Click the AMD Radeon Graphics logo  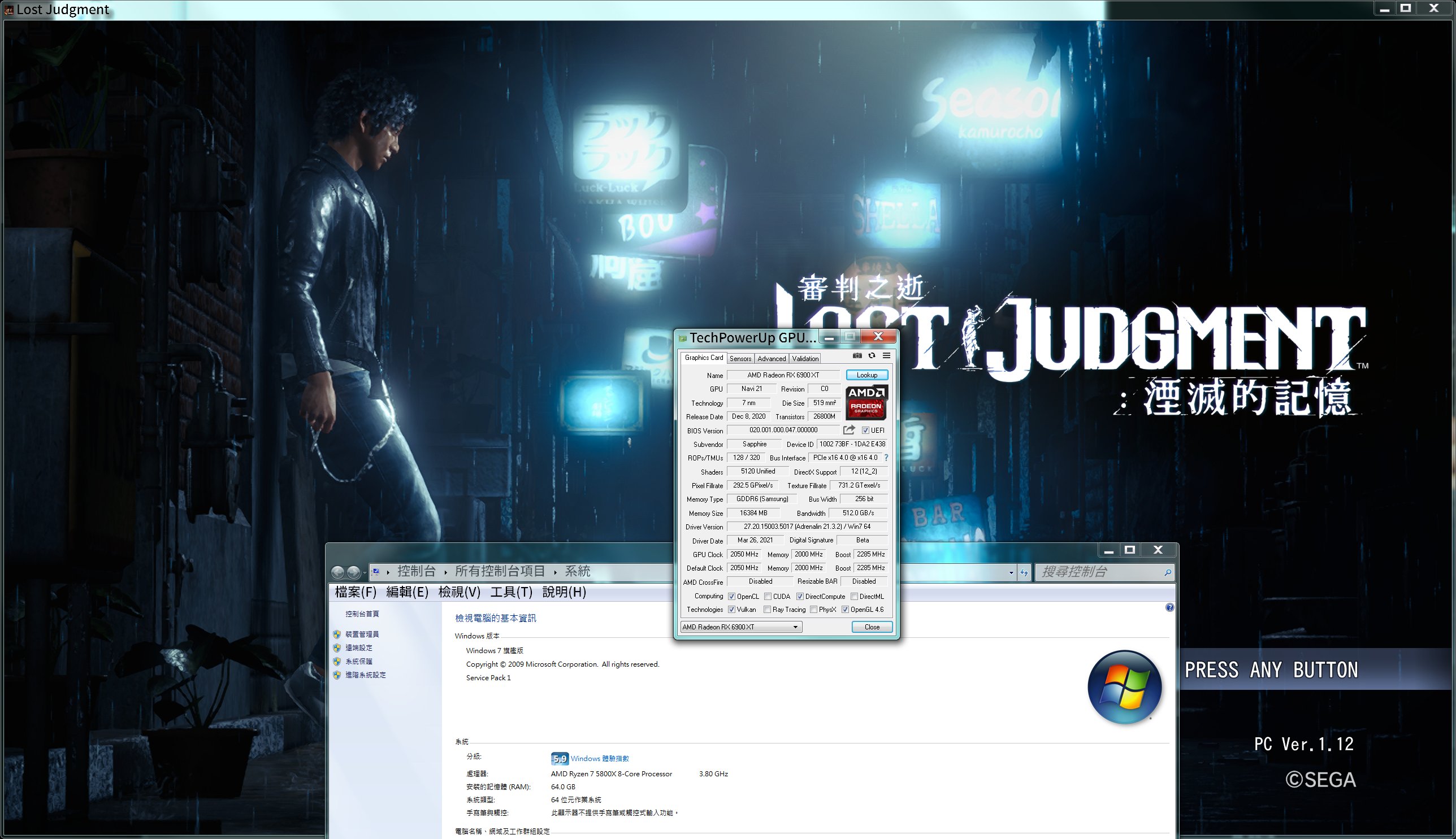[866, 402]
